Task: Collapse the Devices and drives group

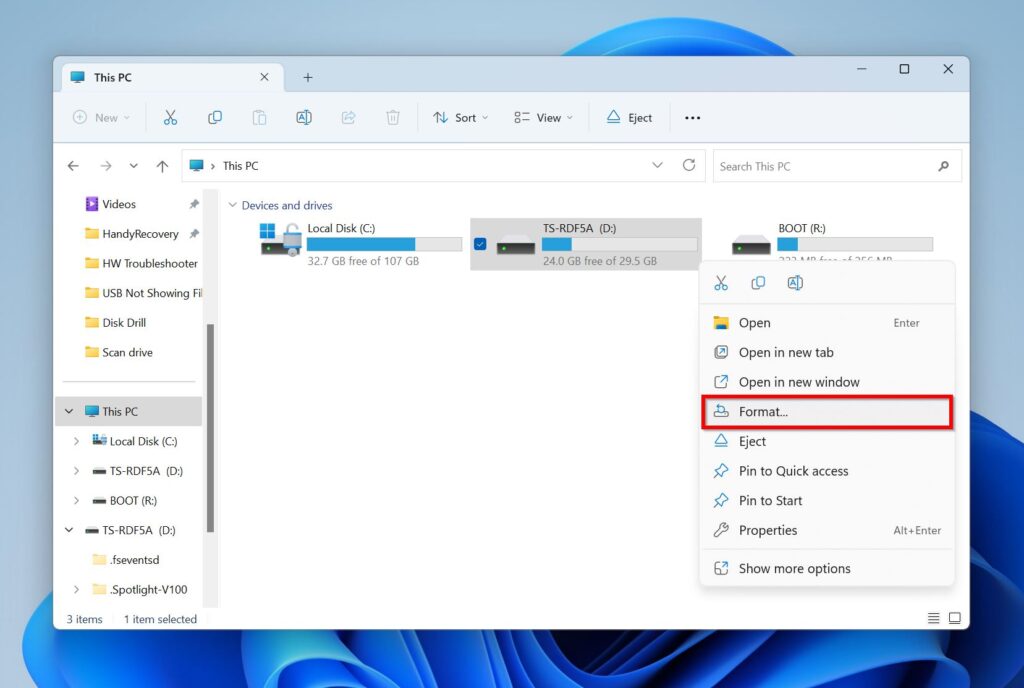Action: 233,206
